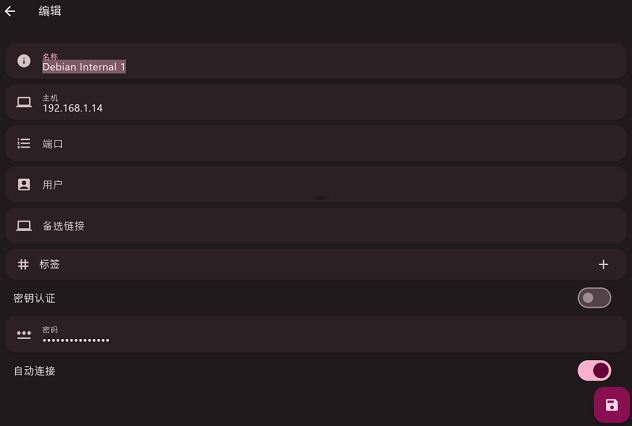Add a new tag with the plus icon

click(x=603, y=264)
